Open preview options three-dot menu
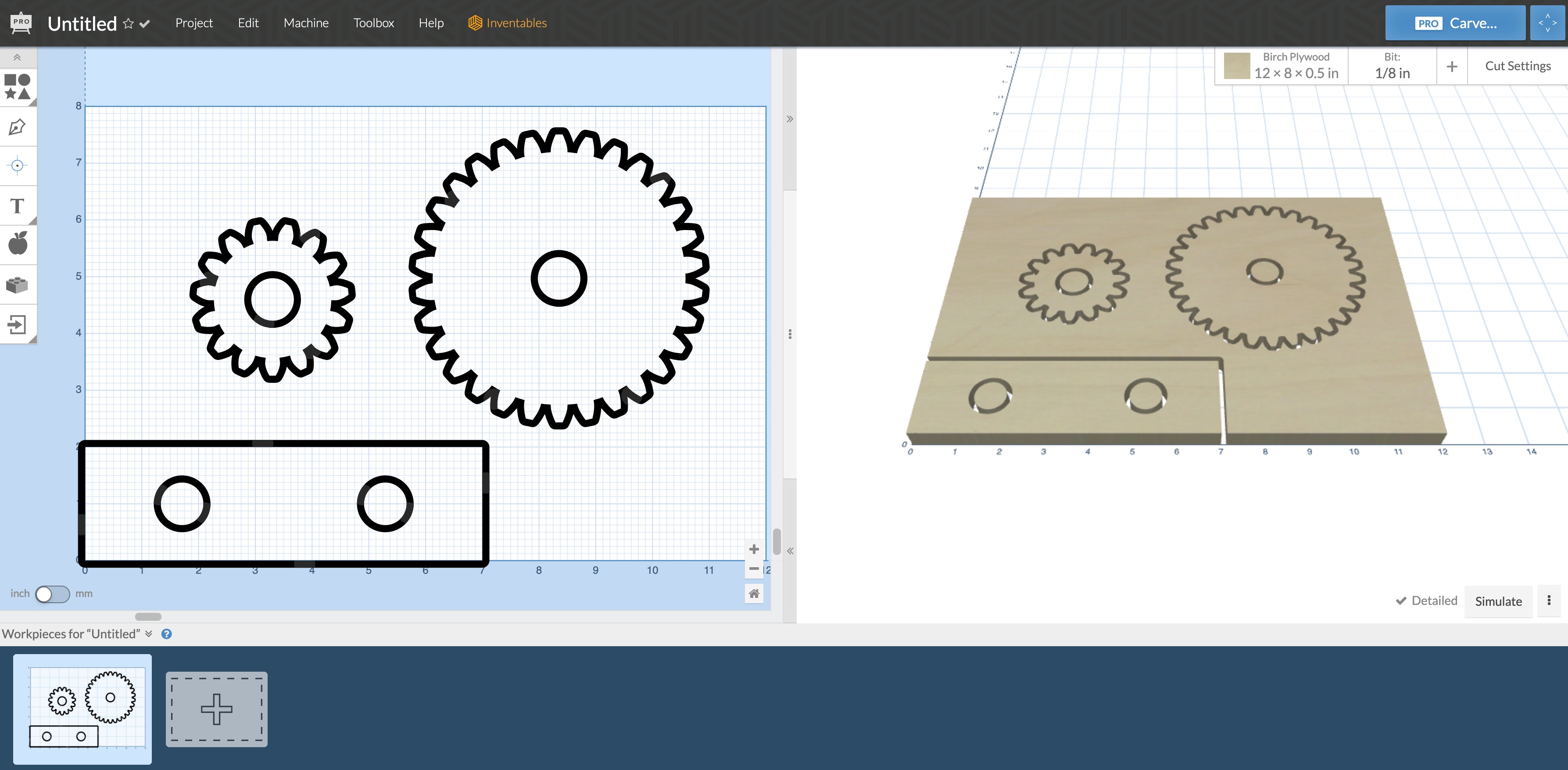Image resolution: width=1568 pixels, height=770 pixels. point(1549,601)
